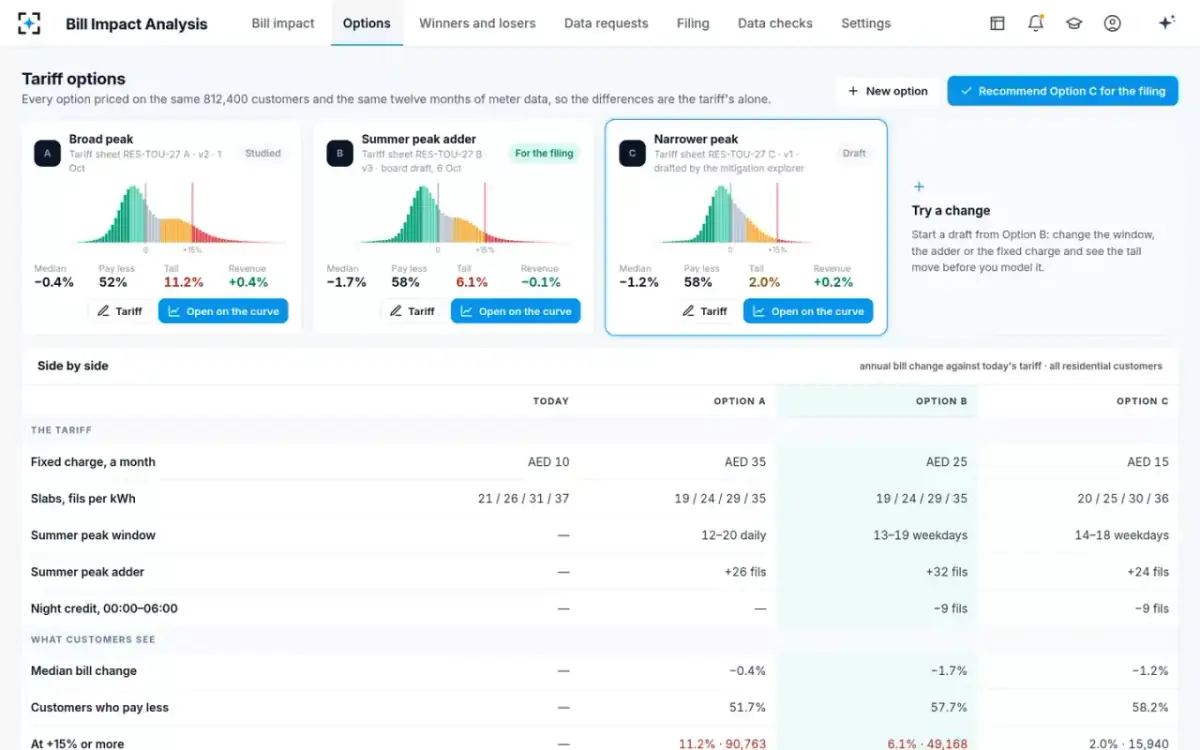Switch to the Bill impact tab
Viewport: 1200px width, 750px height.
pos(283,23)
